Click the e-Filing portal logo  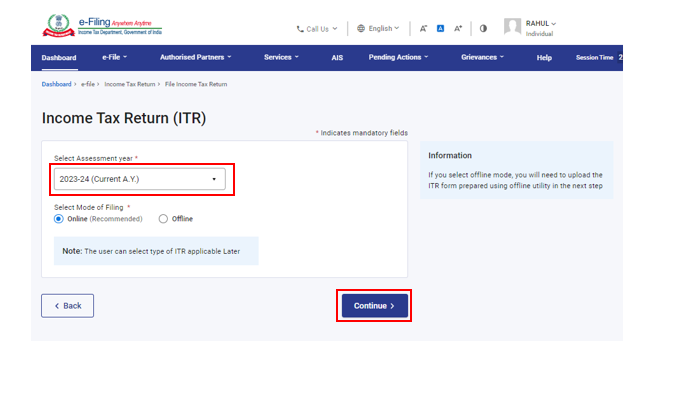[x=102, y=26]
